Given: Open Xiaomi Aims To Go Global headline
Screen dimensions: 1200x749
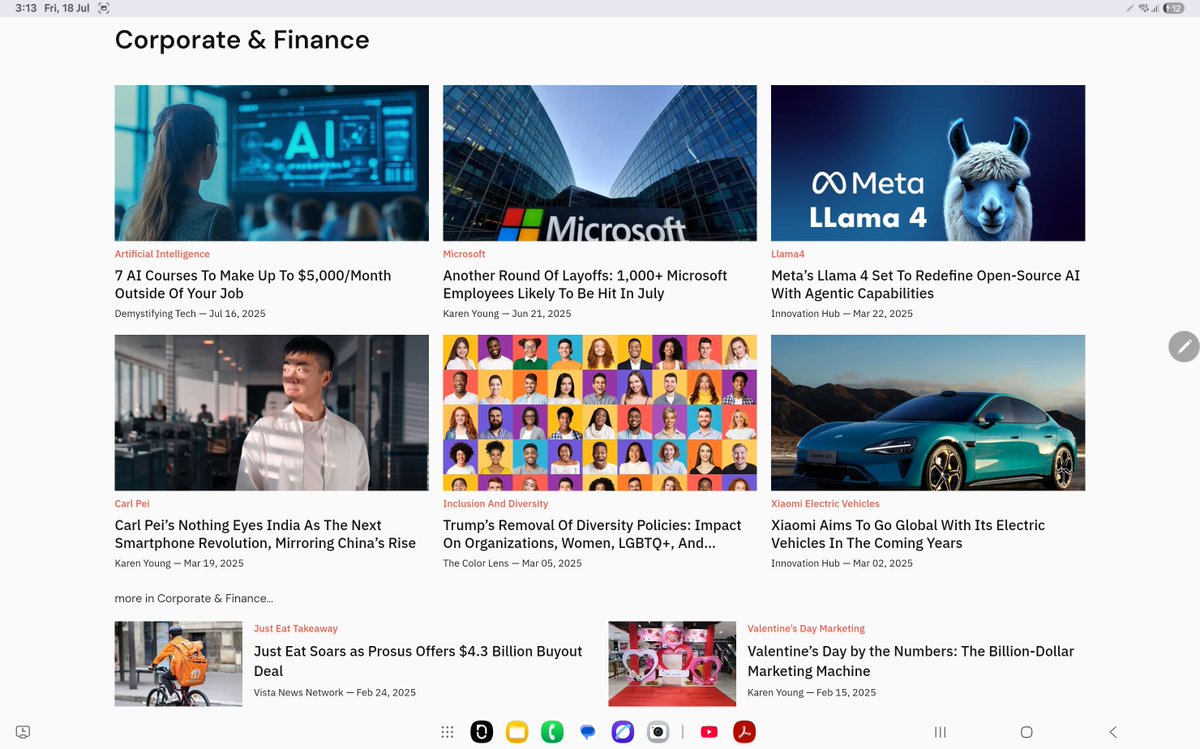Looking at the screenshot, I should (x=908, y=534).
